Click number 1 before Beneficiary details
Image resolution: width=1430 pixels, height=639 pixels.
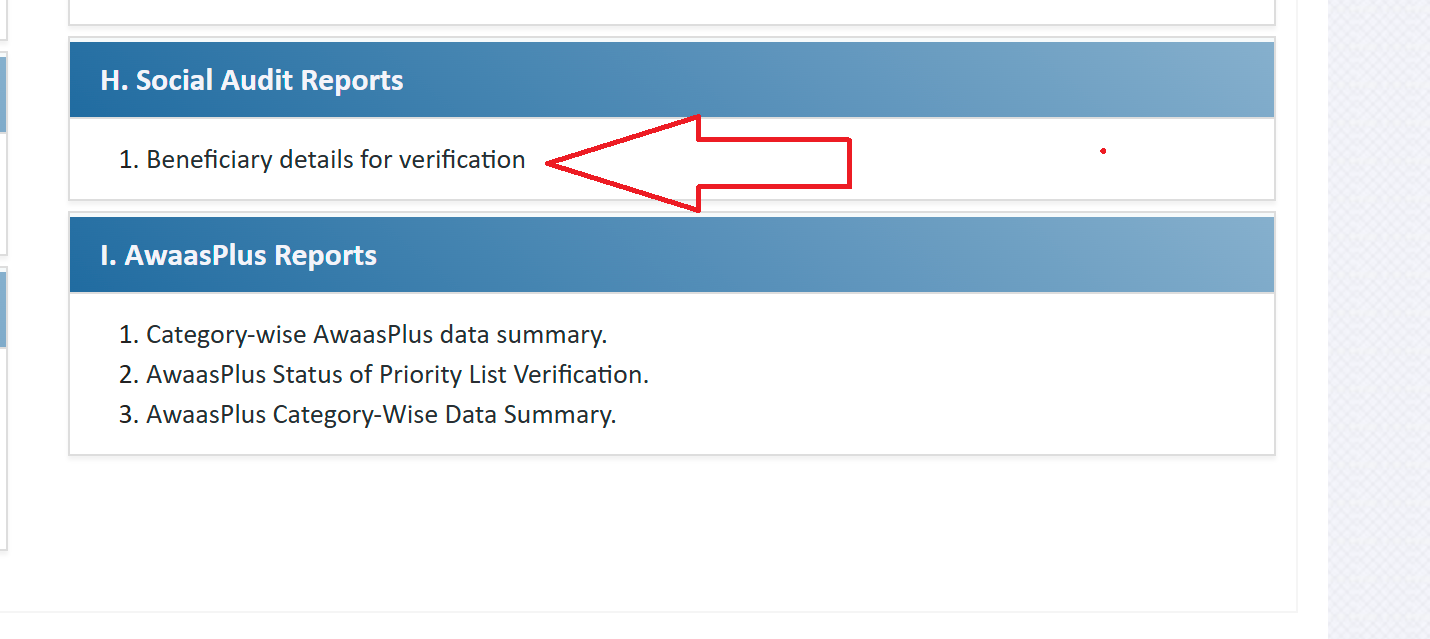127,160
